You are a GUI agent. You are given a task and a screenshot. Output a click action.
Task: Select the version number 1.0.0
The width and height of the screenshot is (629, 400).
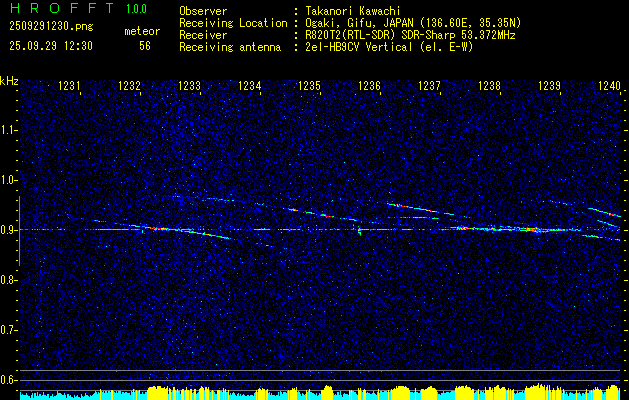pyautogui.click(x=136, y=9)
